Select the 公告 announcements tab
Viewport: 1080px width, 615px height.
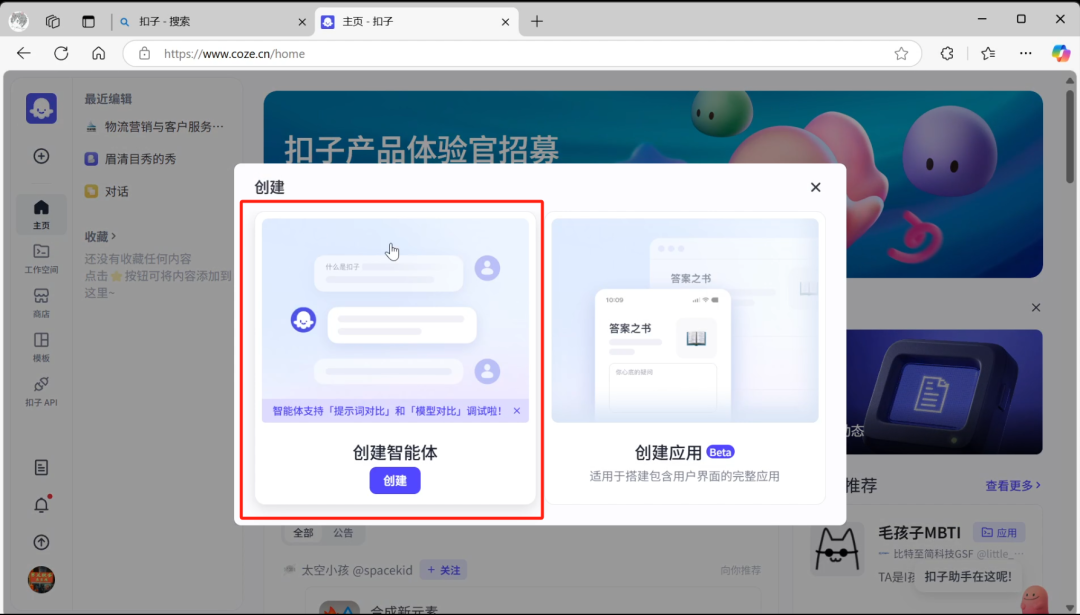click(343, 533)
